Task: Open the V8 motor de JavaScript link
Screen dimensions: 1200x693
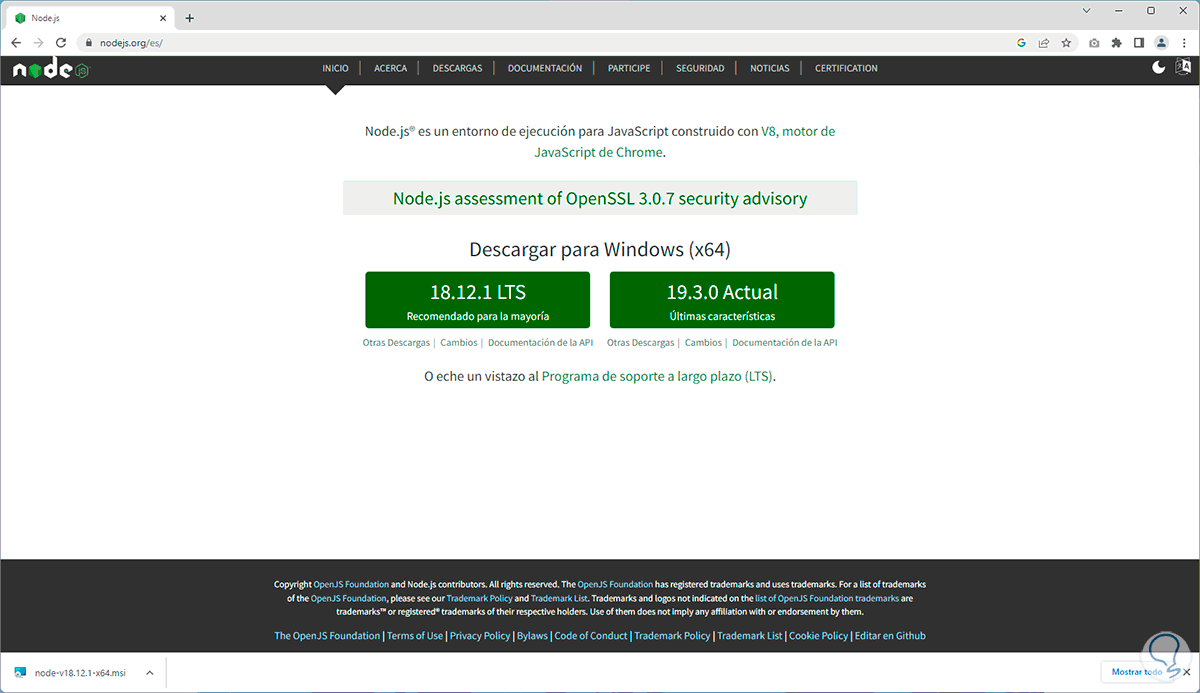Action: point(798,131)
